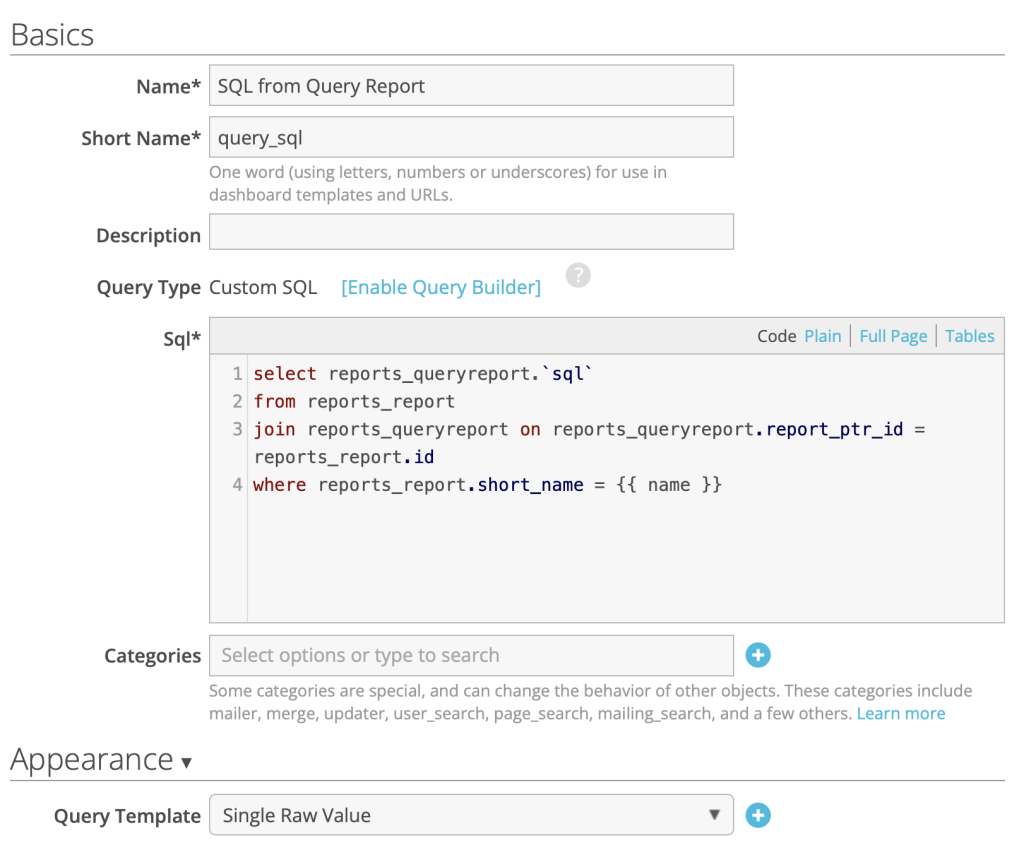Click the join clause on SQL line 3

(589, 430)
